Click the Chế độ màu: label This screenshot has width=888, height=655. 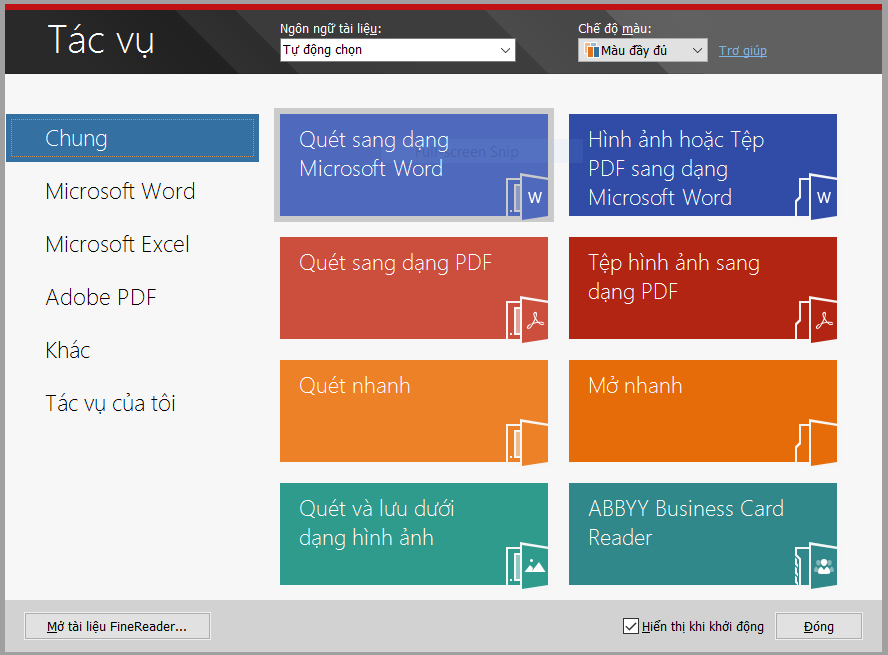pyautogui.click(x=614, y=28)
